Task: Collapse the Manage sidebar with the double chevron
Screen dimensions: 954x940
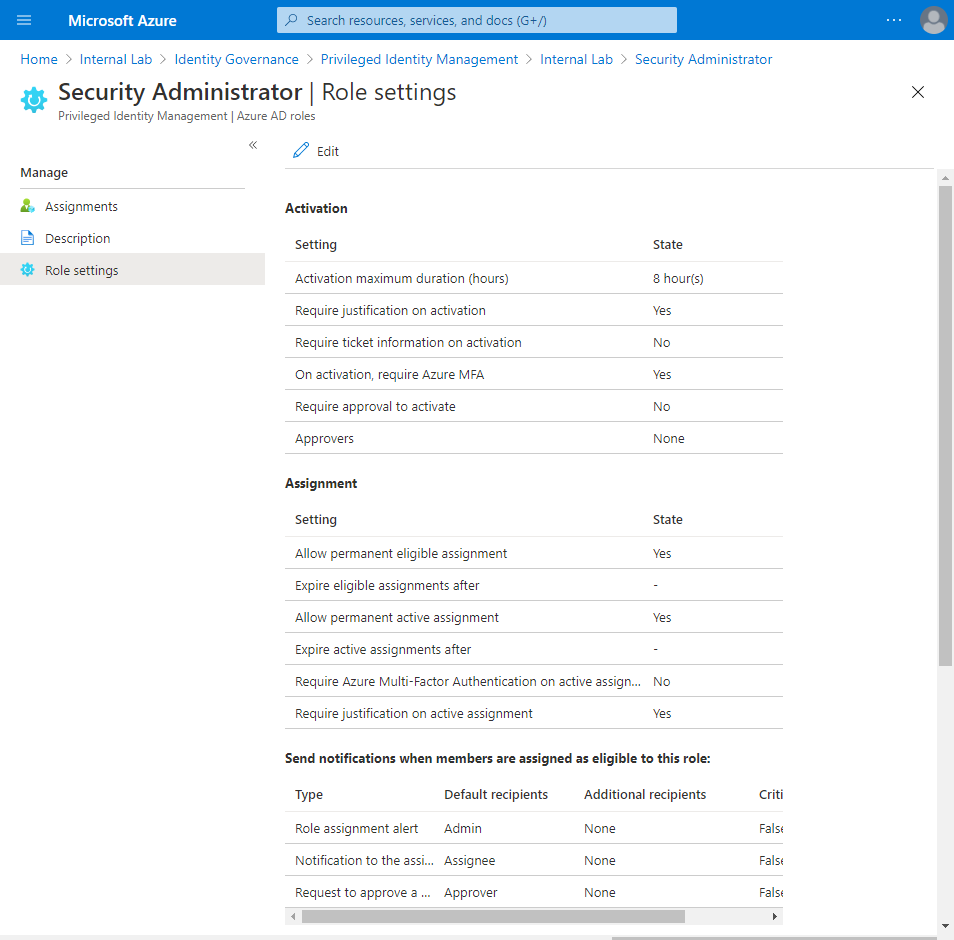Action: 253,145
